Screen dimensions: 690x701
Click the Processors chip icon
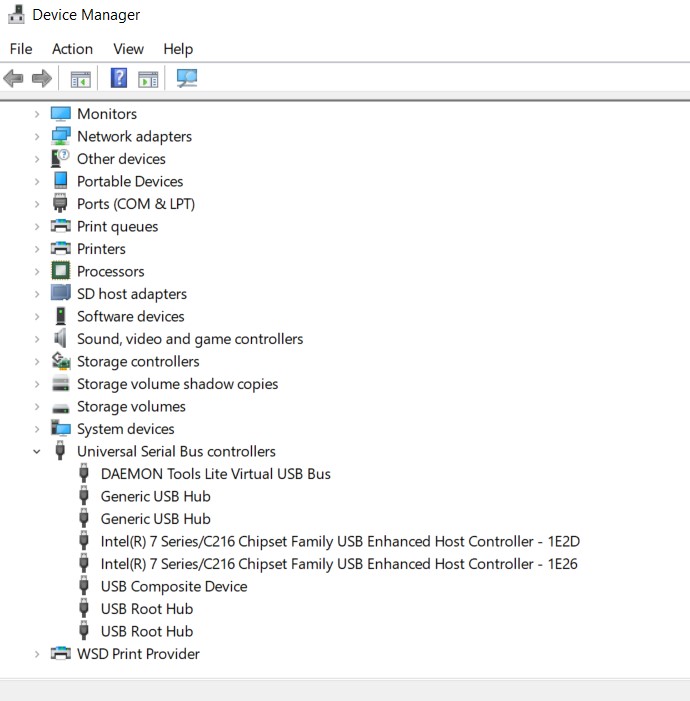pyautogui.click(x=60, y=271)
